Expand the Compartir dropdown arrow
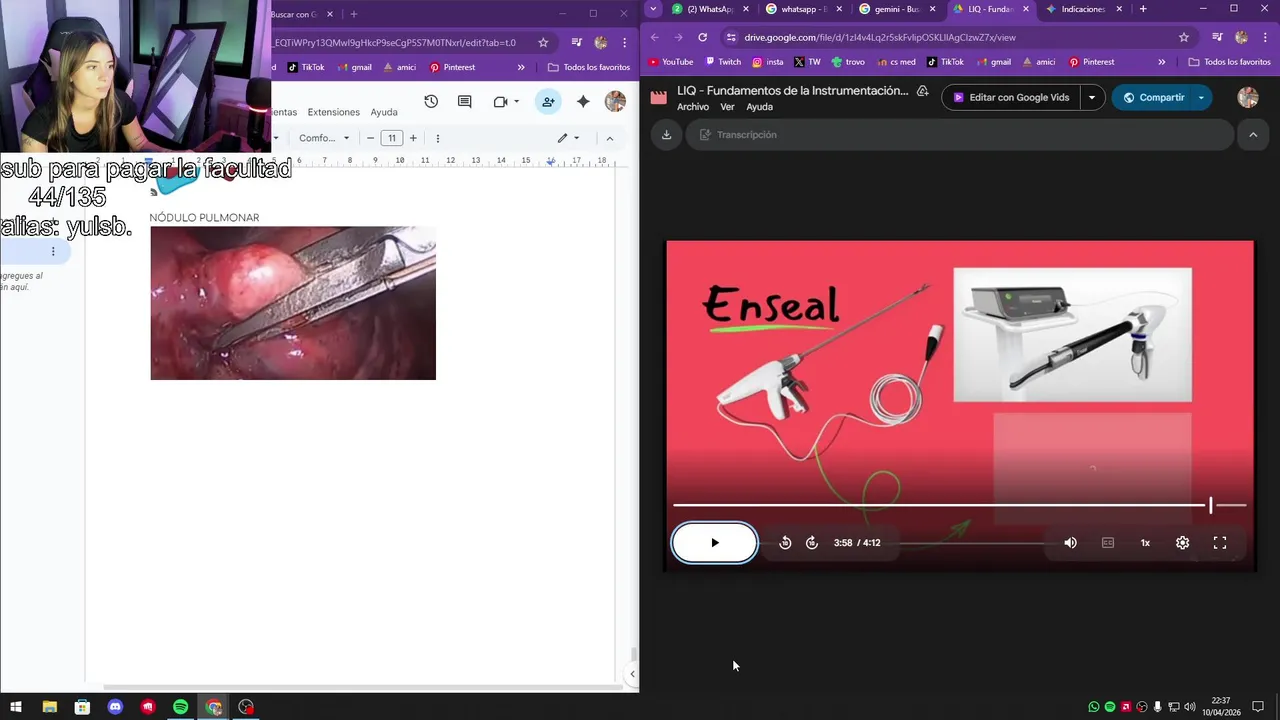1280x720 pixels. tap(1201, 98)
